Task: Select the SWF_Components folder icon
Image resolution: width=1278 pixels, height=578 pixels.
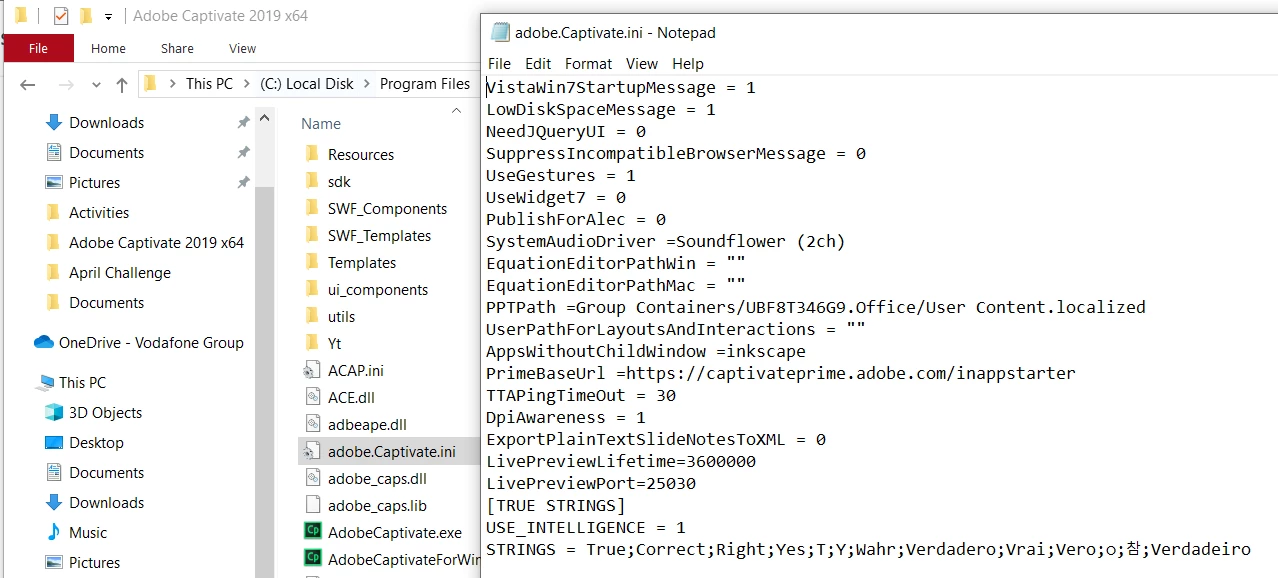Action: (x=311, y=208)
